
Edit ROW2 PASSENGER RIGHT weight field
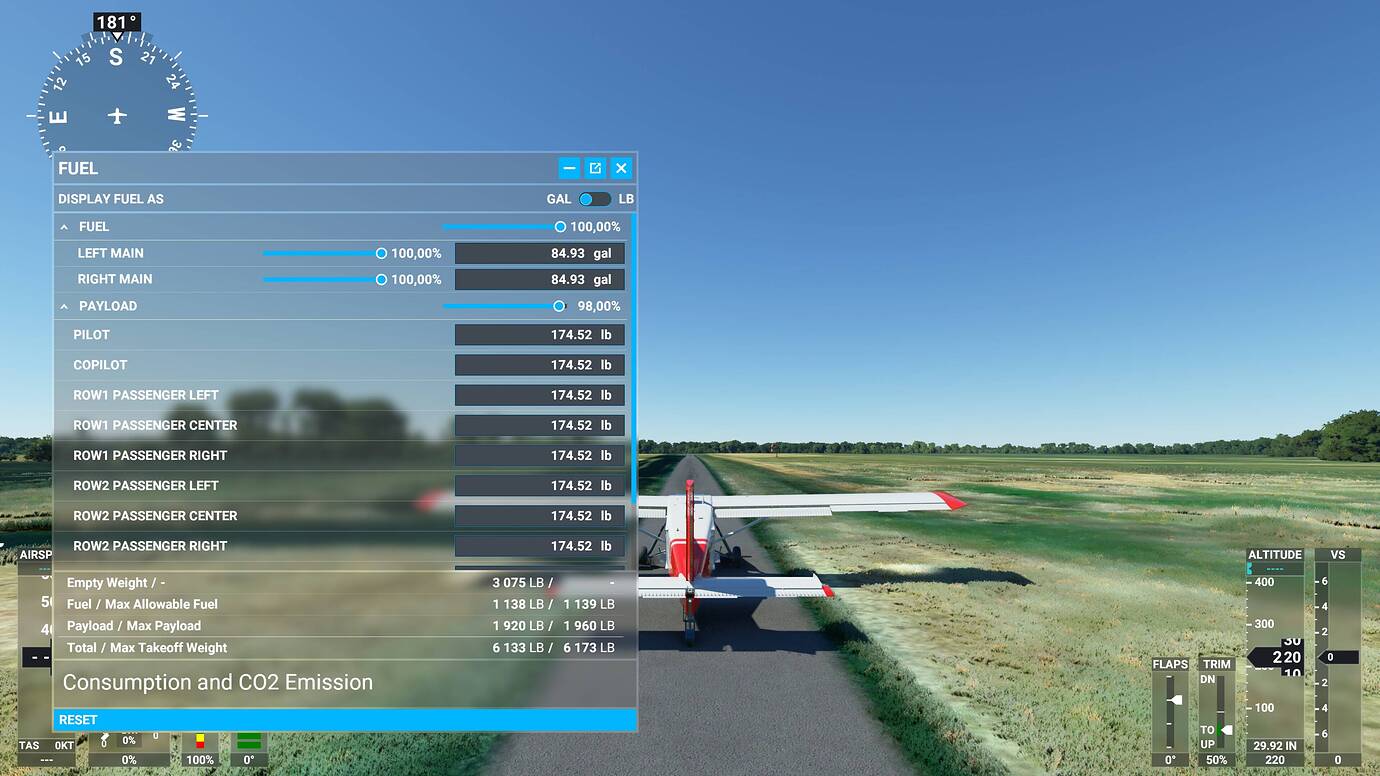(540, 546)
